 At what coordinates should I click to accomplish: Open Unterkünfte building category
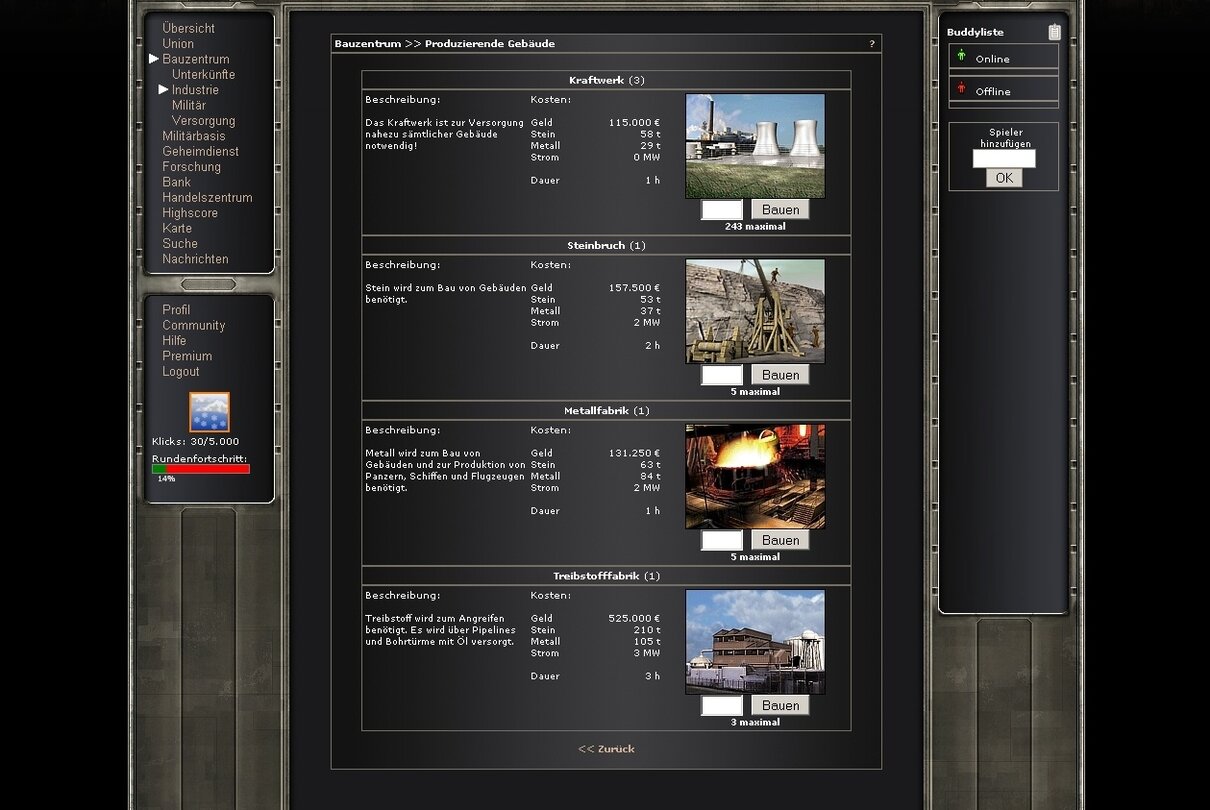click(203, 75)
